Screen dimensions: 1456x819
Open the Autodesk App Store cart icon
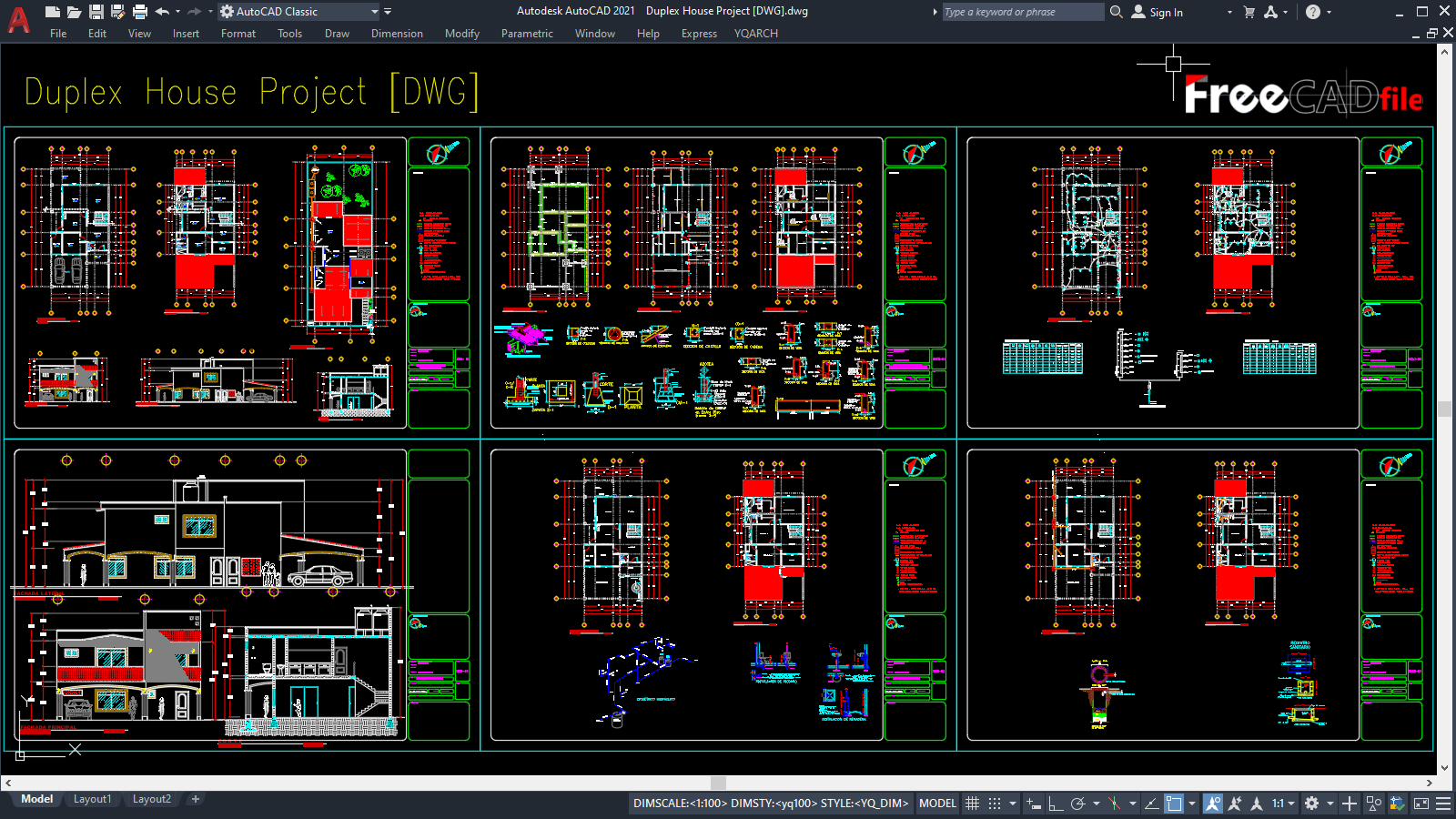1249,12
